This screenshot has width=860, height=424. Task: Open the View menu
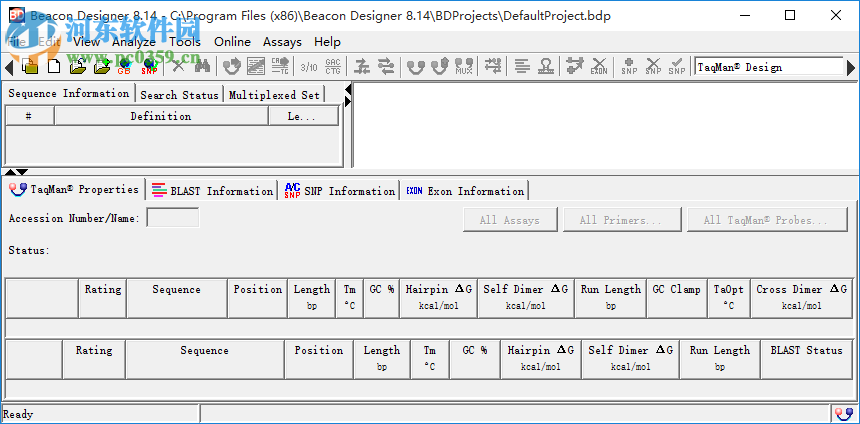tap(86, 42)
